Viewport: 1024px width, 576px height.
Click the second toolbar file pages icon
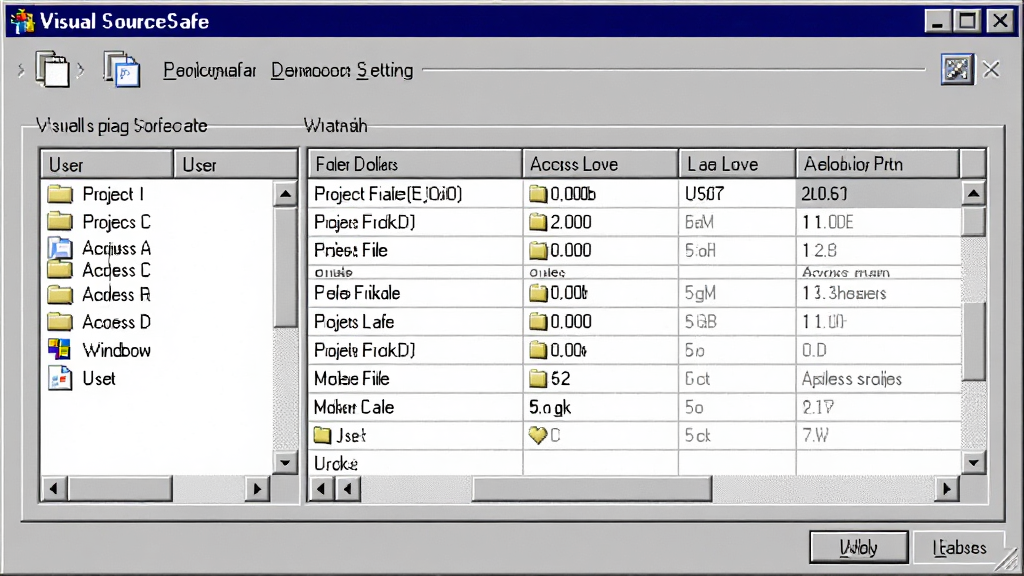tap(122, 69)
